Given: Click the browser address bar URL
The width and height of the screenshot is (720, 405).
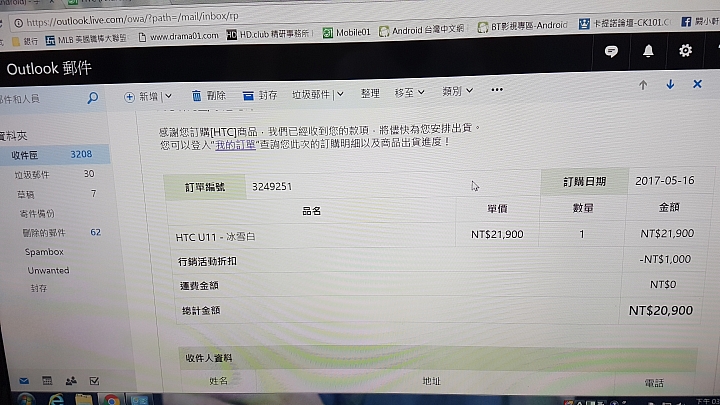Looking at the screenshot, I should (x=133, y=19).
